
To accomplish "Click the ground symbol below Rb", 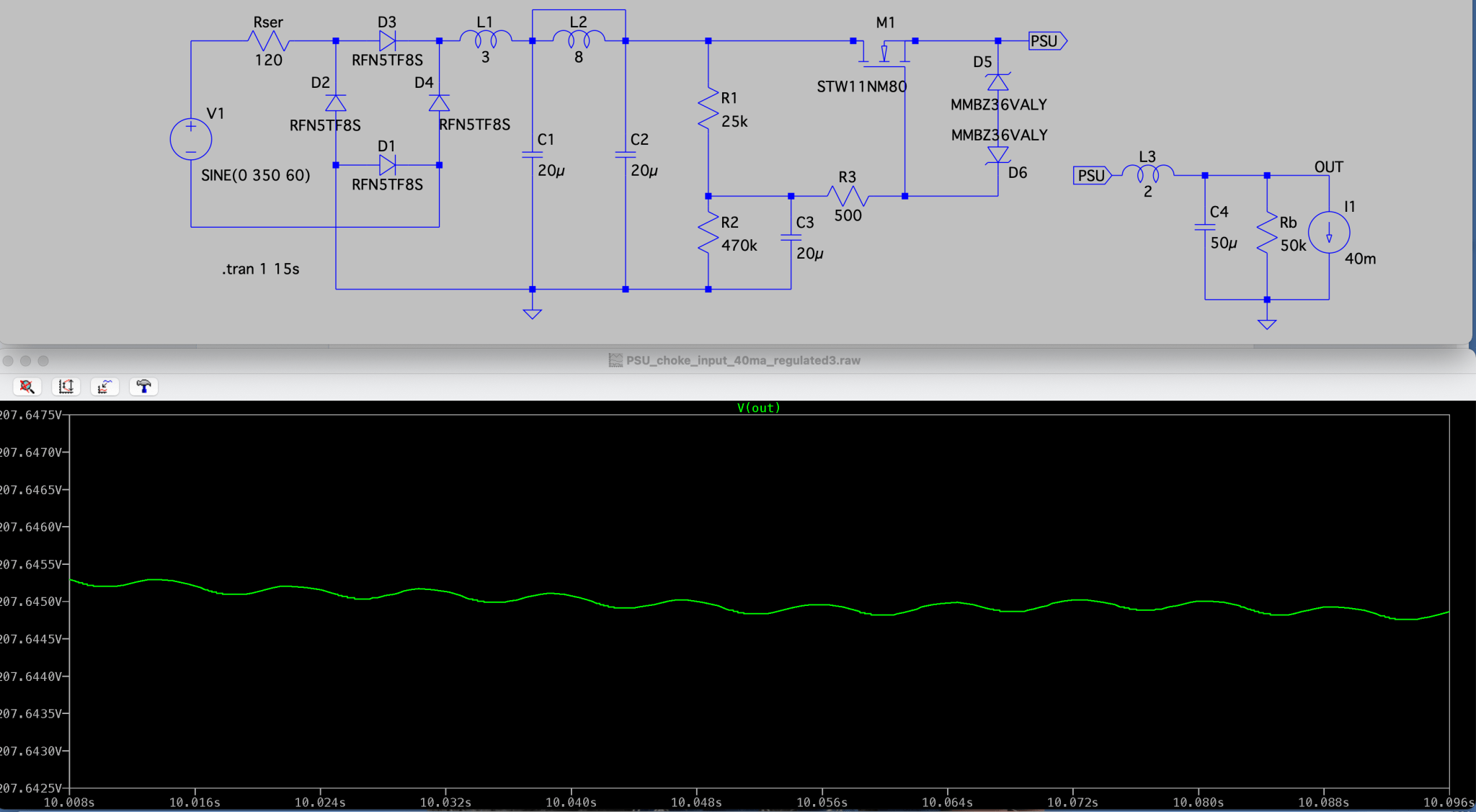I will pyautogui.click(x=1267, y=324).
